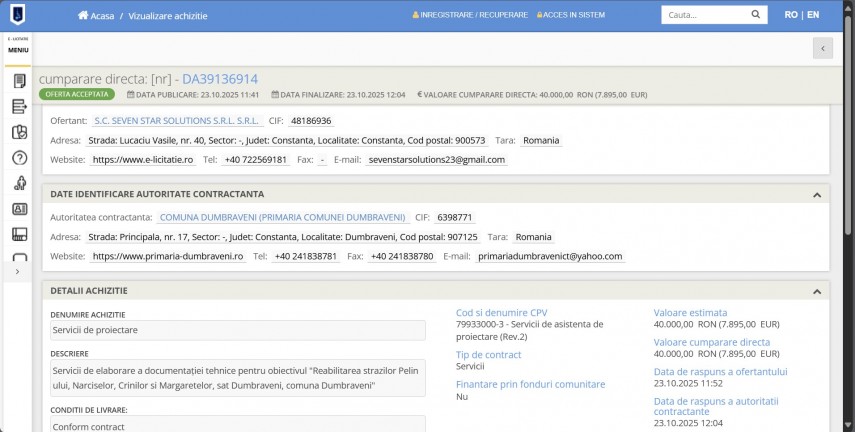Click the shield and document sidebar icon

18,132
